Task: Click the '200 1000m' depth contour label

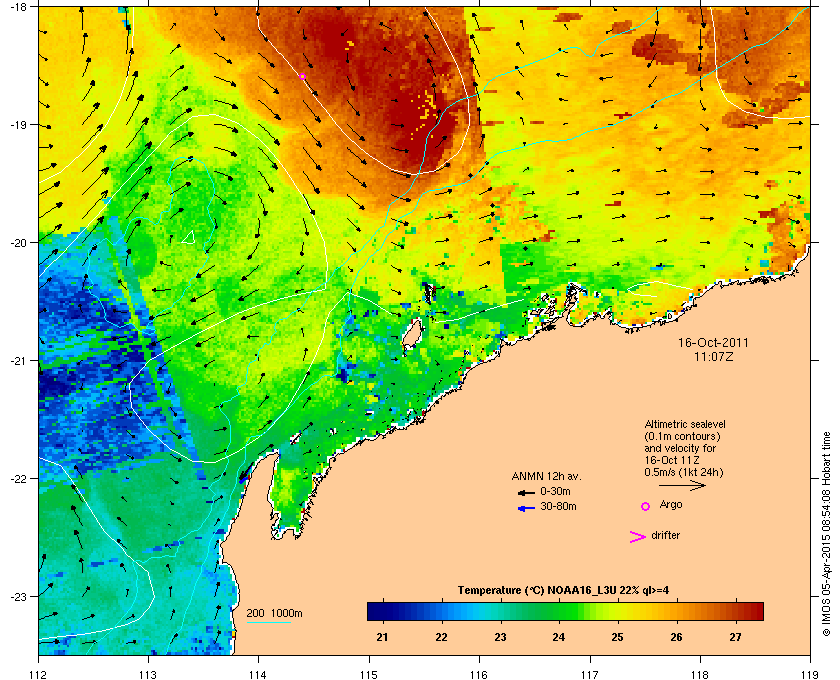Action: 274,613
